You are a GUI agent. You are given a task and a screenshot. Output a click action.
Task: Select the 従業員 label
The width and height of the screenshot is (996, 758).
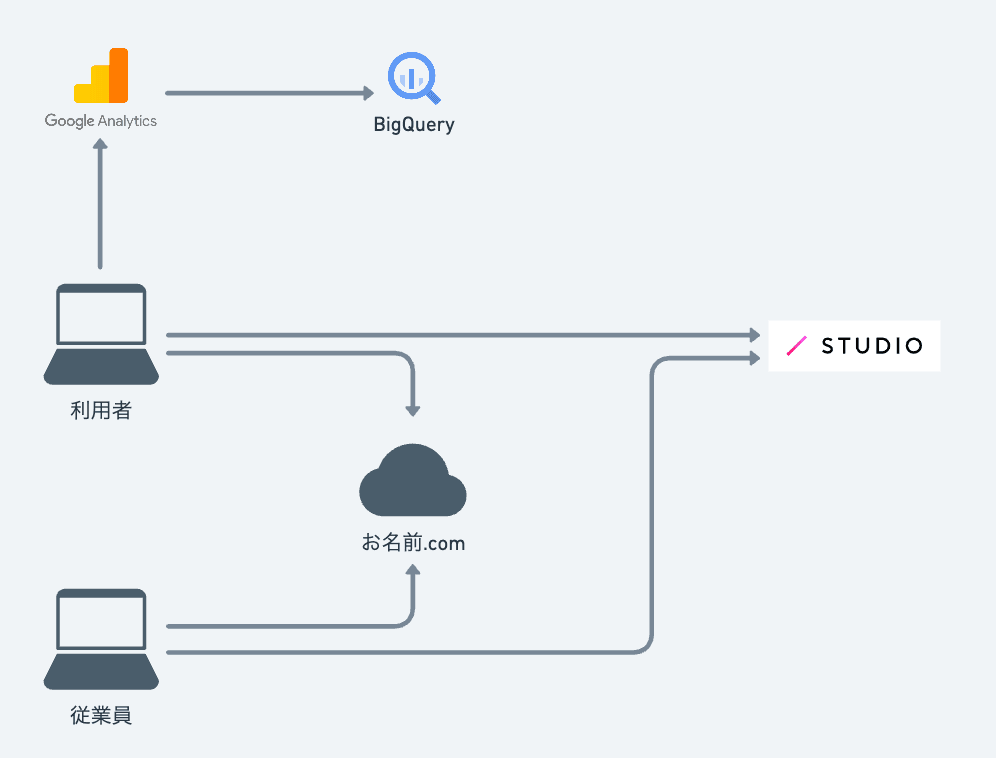click(101, 715)
